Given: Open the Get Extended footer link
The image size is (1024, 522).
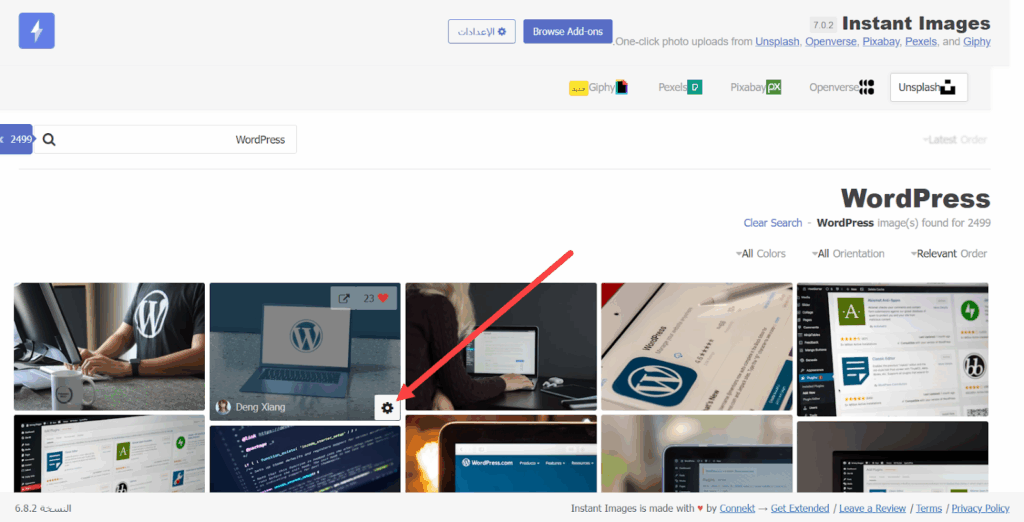Looking at the screenshot, I should click(800, 508).
